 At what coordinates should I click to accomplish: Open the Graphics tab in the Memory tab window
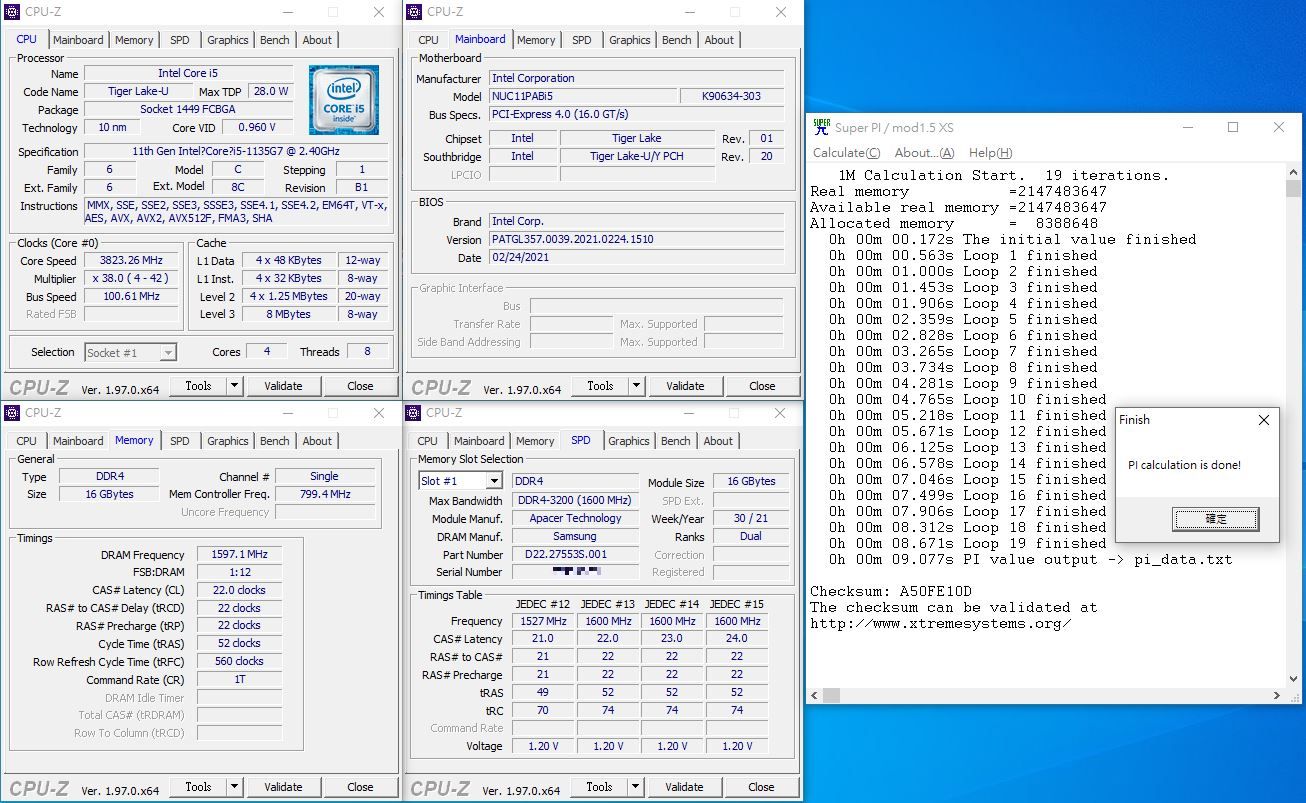(x=228, y=441)
